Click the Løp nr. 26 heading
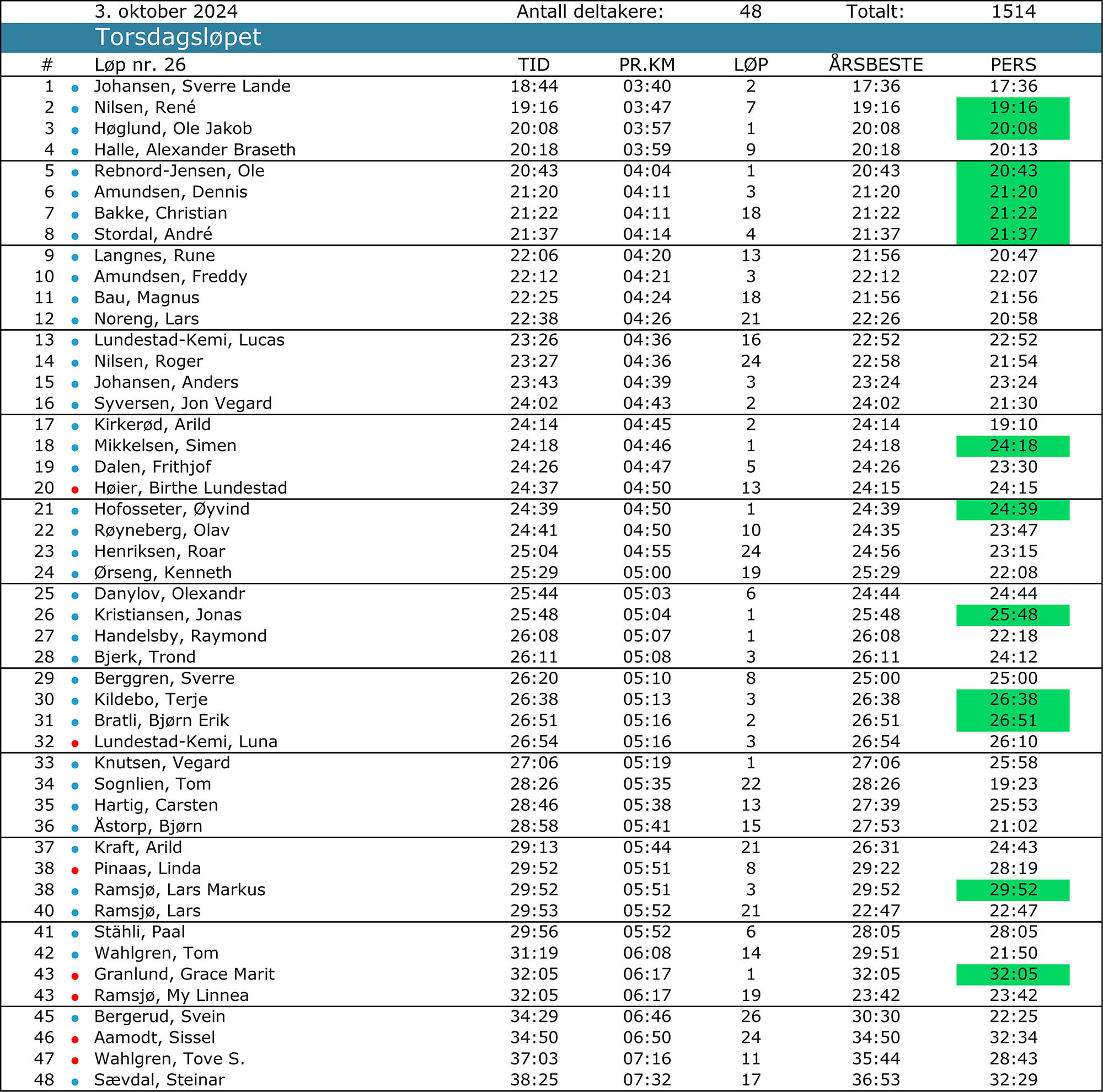The image size is (1103, 1092). [140, 65]
